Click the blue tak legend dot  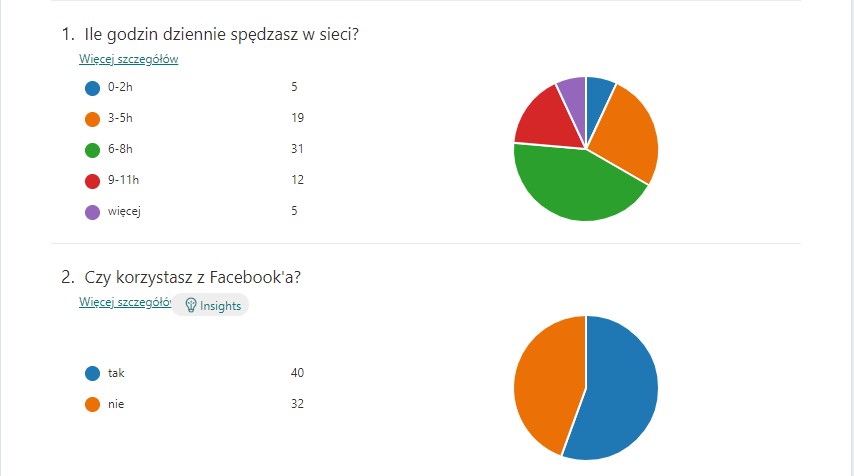(93, 373)
